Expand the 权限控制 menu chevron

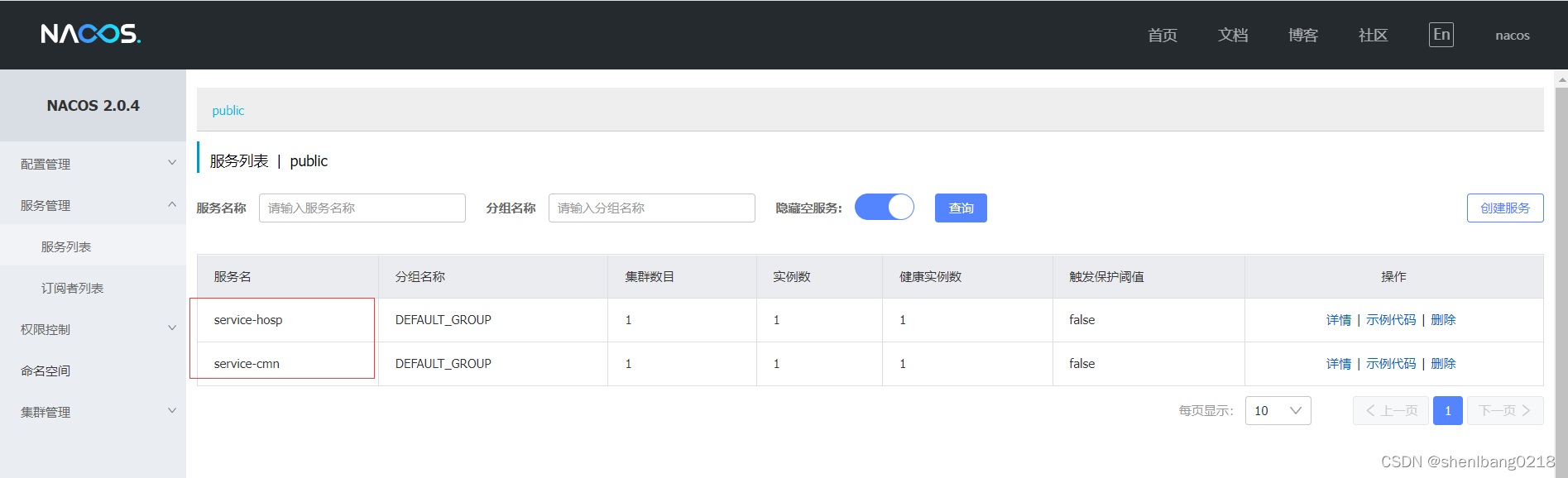(172, 328)
